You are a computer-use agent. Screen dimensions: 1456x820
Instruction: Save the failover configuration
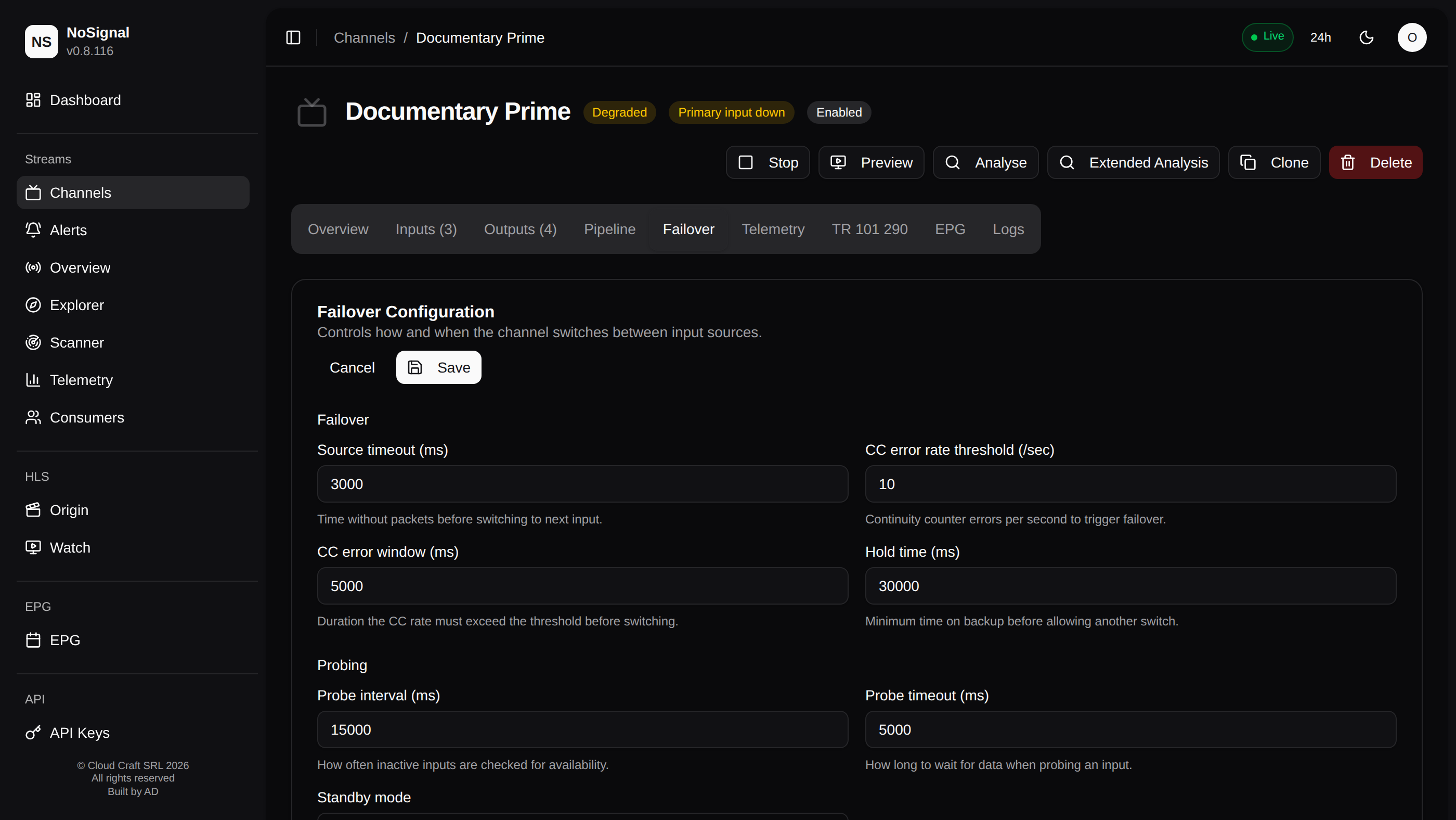pos(438,367)
